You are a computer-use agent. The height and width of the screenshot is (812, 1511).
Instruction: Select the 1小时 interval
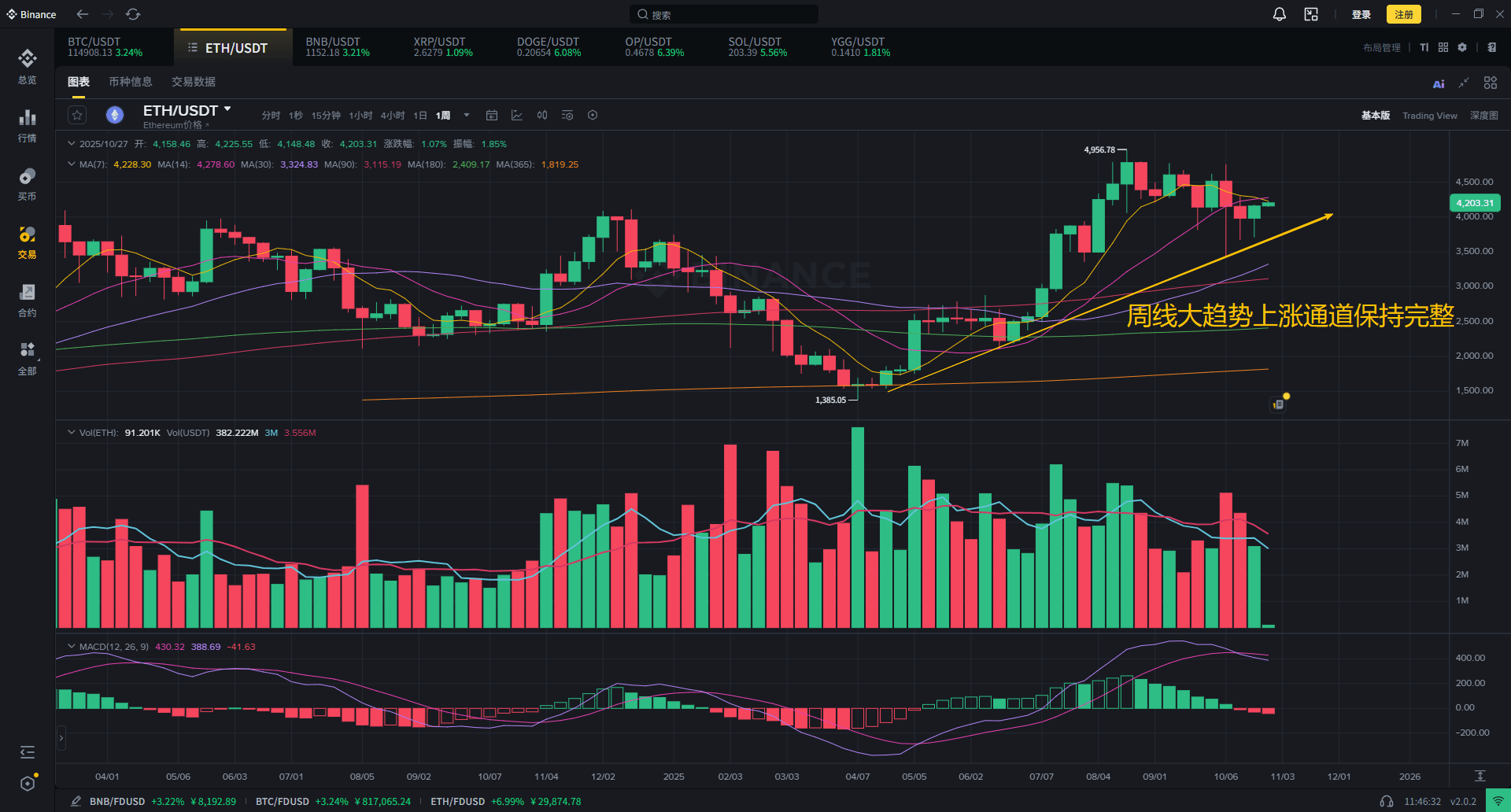[x=360, y=115]
